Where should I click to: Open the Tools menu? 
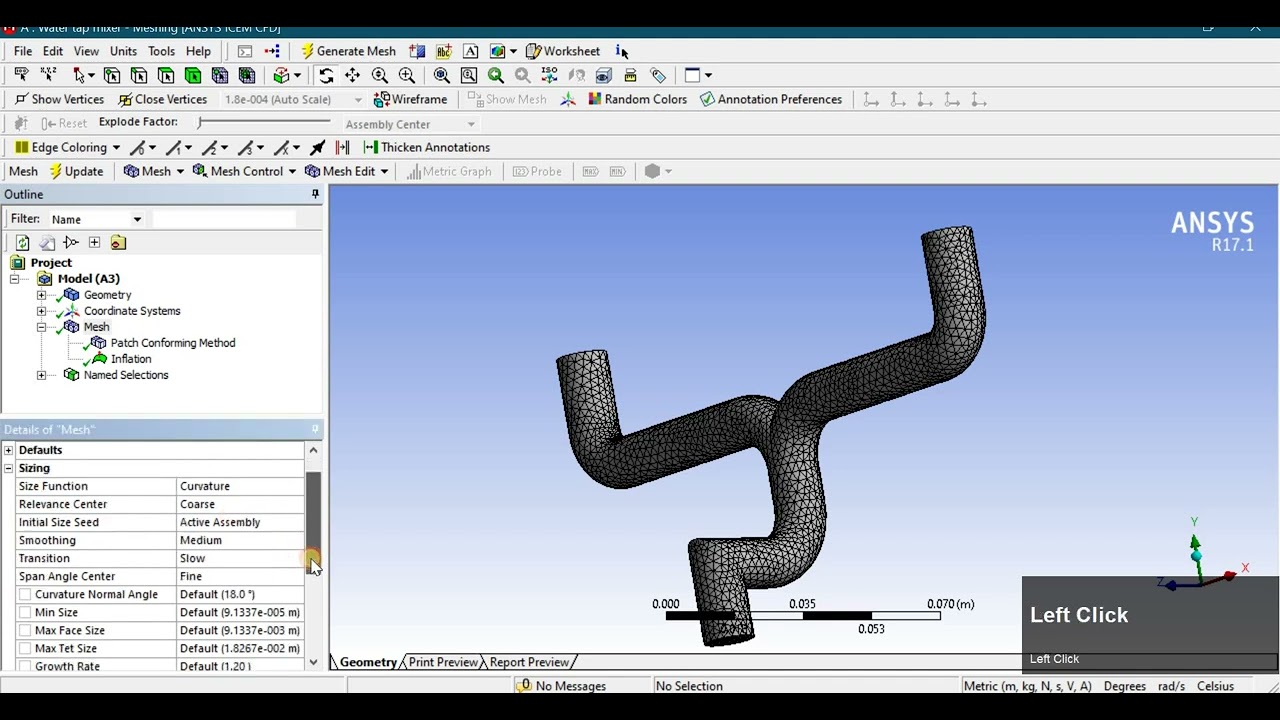pos(161,51)
